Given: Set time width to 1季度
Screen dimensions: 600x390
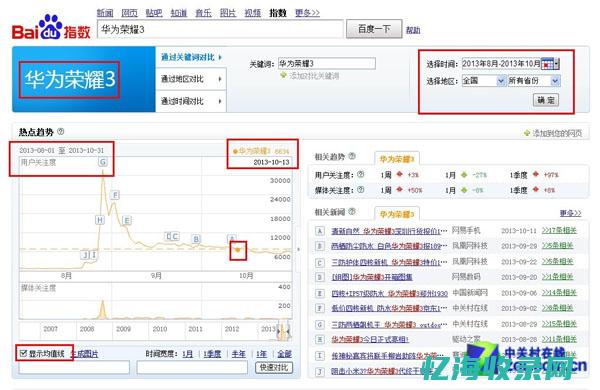Looking at the screenshot, I should tap(212, 354).
